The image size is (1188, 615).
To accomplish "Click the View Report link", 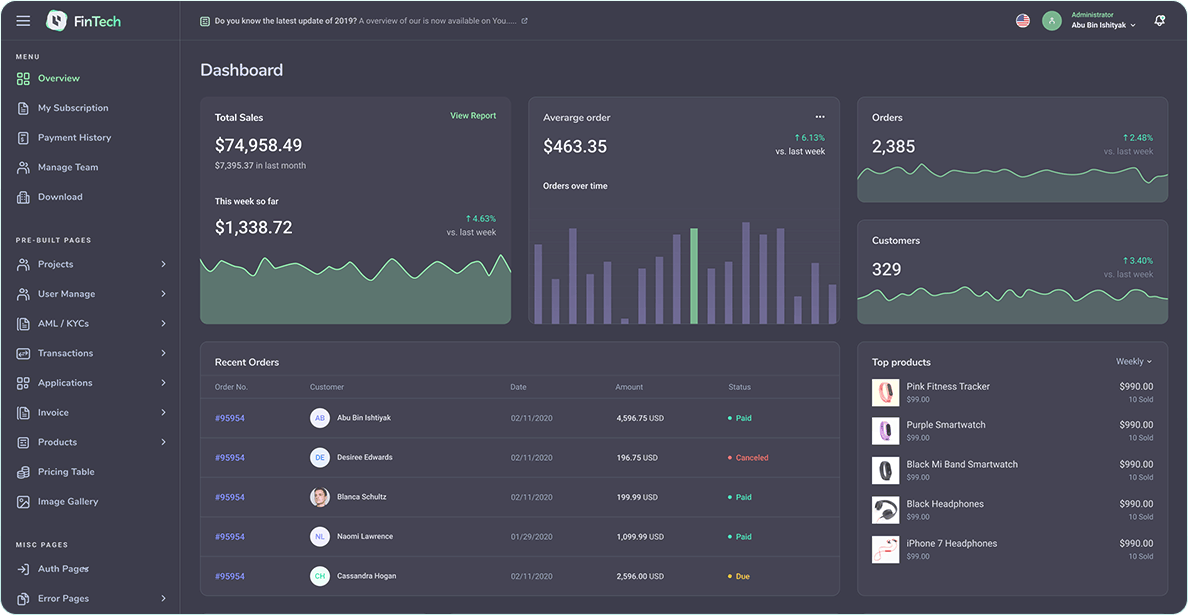I will coord(473,116).
